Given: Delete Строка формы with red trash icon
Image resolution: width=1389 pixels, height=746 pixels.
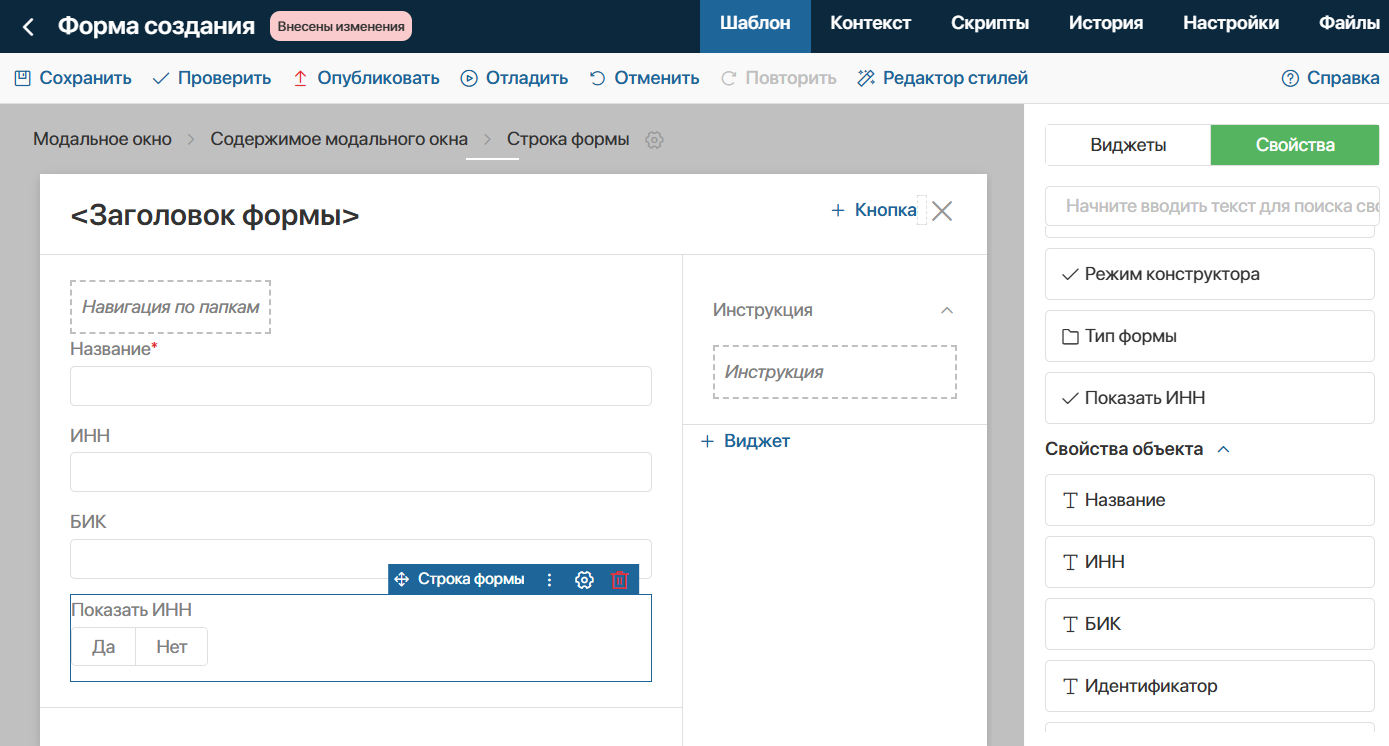Looking at the screenshot, I should 620,579.
